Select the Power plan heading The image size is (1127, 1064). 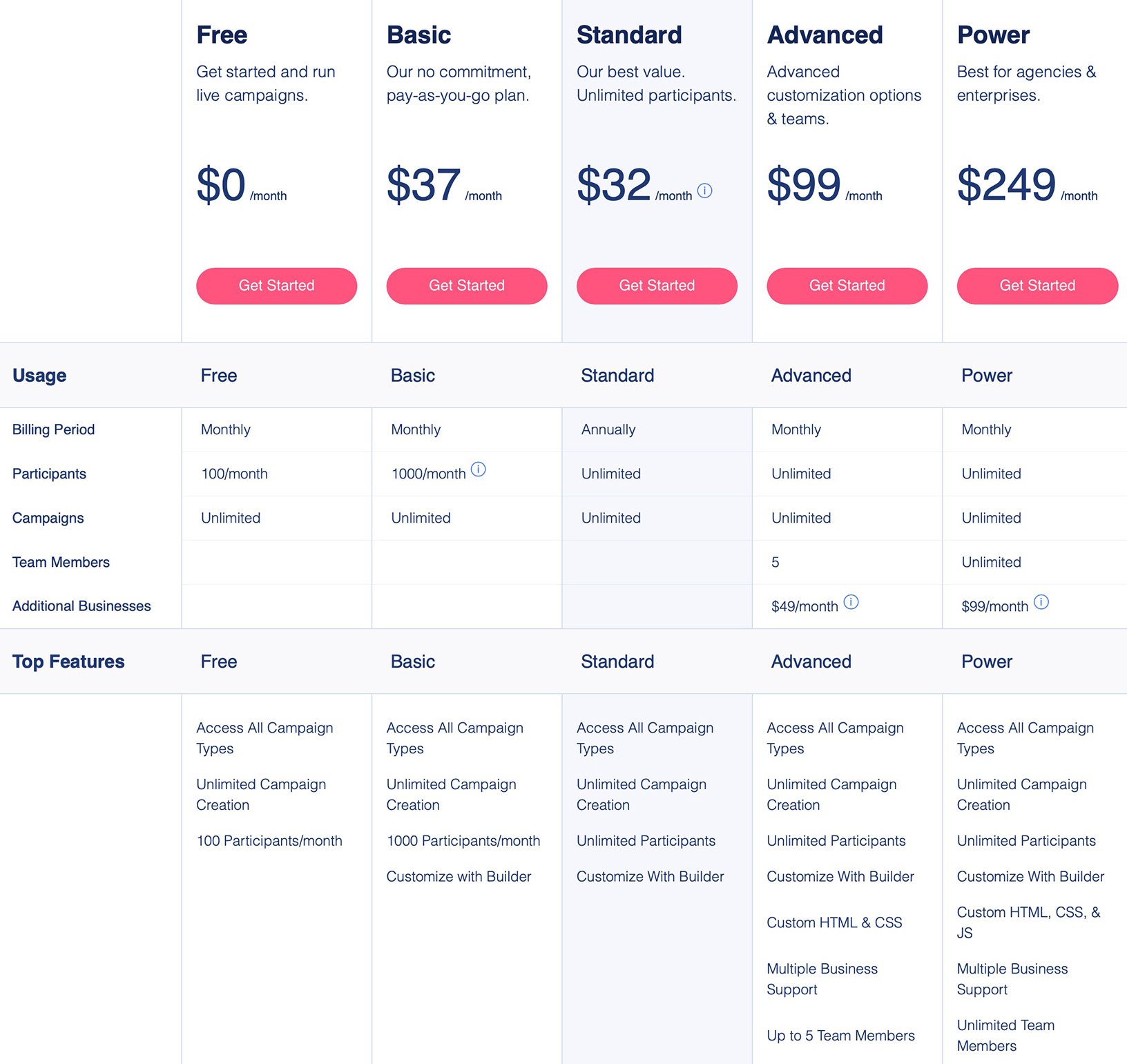(x=992, y=35)
